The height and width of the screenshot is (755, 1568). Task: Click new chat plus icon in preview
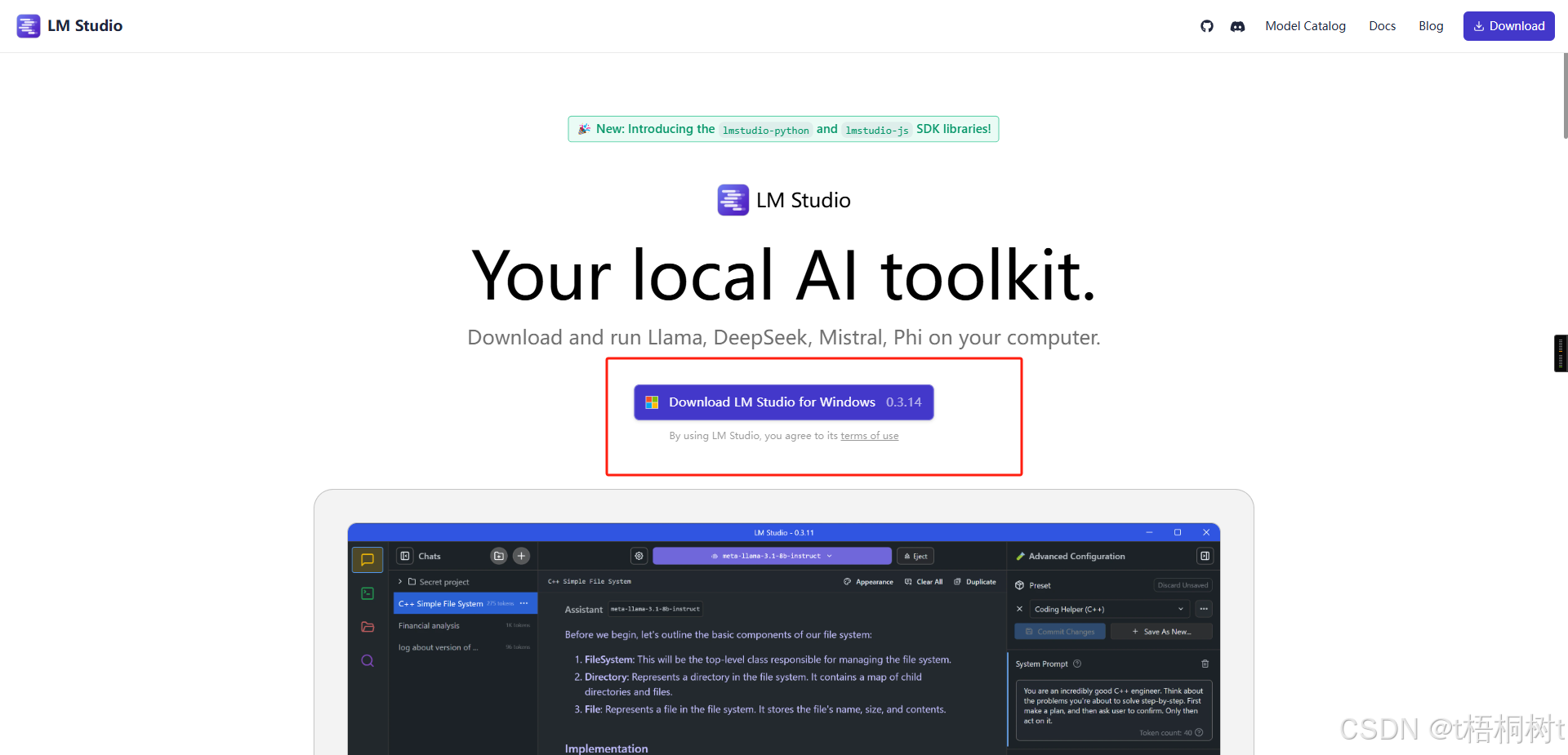[521, 556]
